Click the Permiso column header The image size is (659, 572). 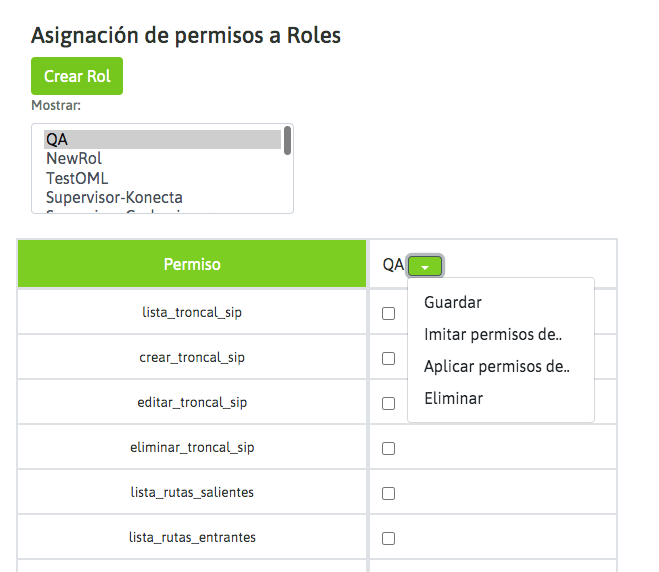point(192,265)
